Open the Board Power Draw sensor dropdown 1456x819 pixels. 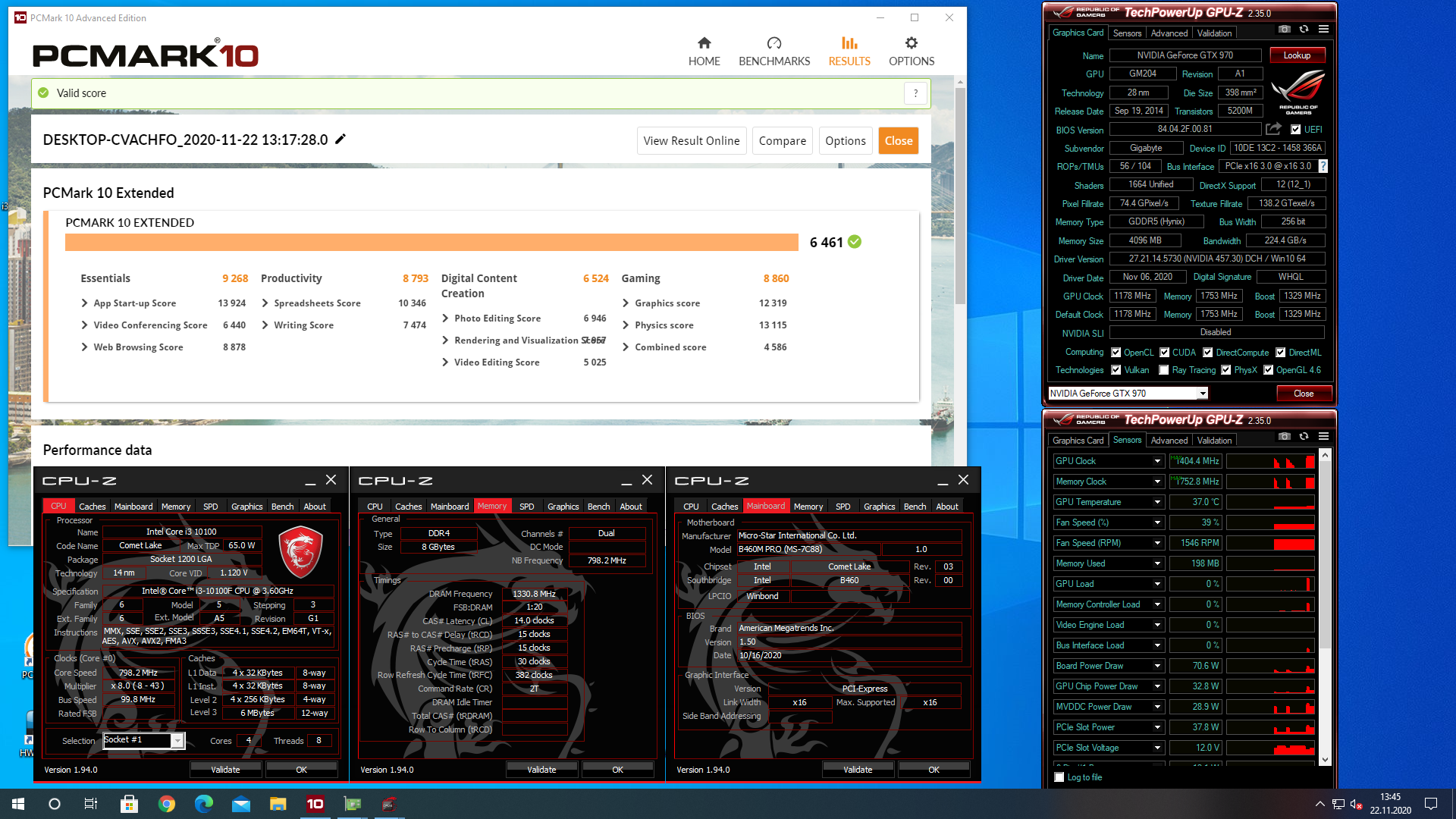click(1157, 666)
